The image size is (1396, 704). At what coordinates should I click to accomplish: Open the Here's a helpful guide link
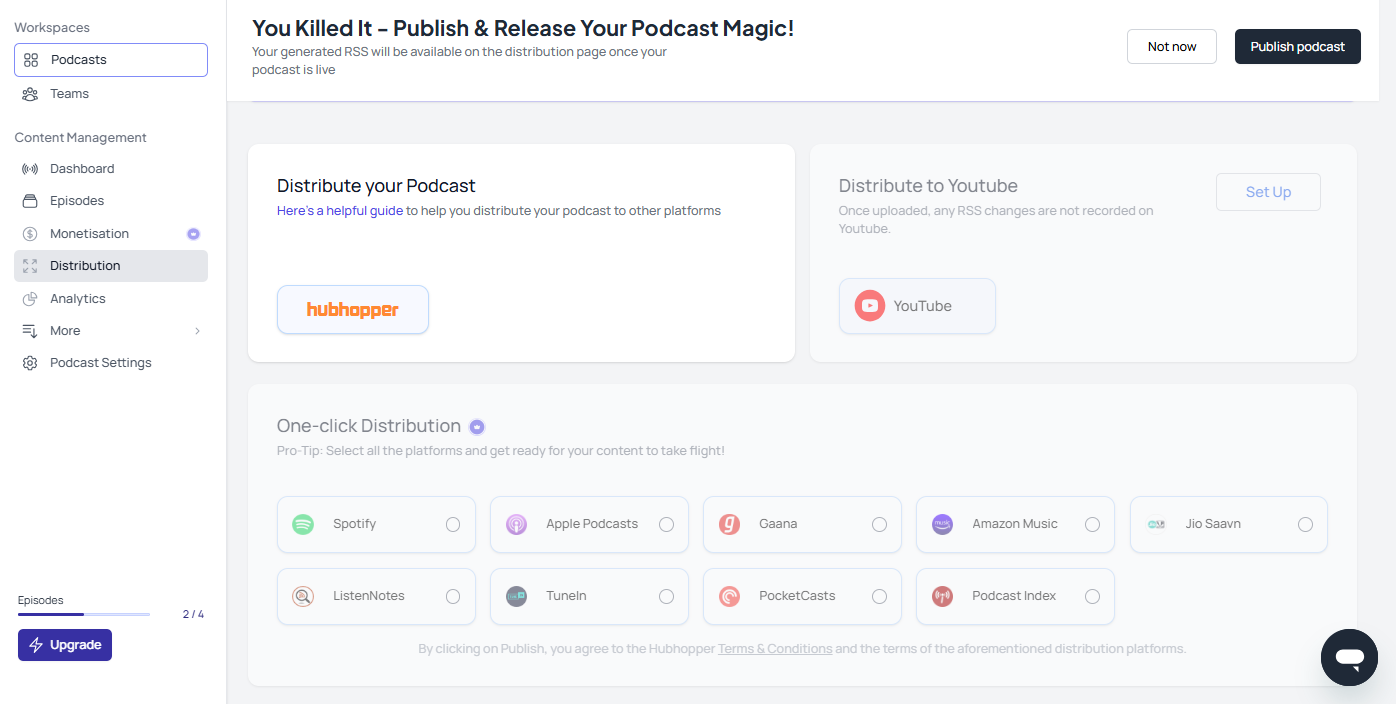click(340, 211)
